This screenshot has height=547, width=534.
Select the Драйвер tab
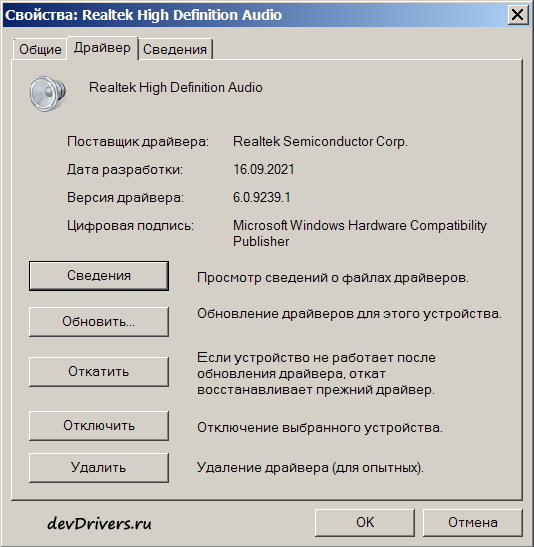tap(102, 48)
